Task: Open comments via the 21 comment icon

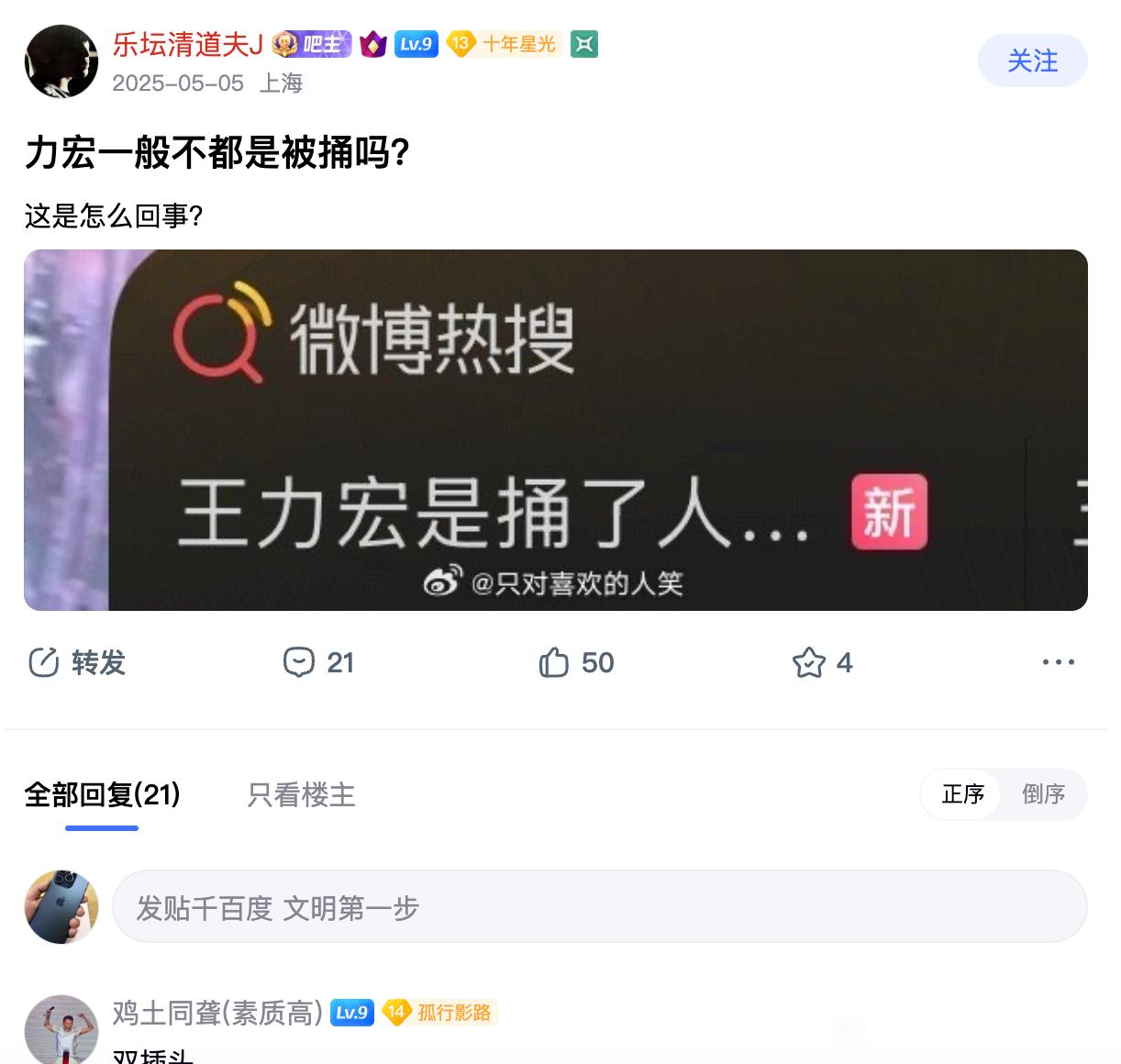Action: click(298, 662)
